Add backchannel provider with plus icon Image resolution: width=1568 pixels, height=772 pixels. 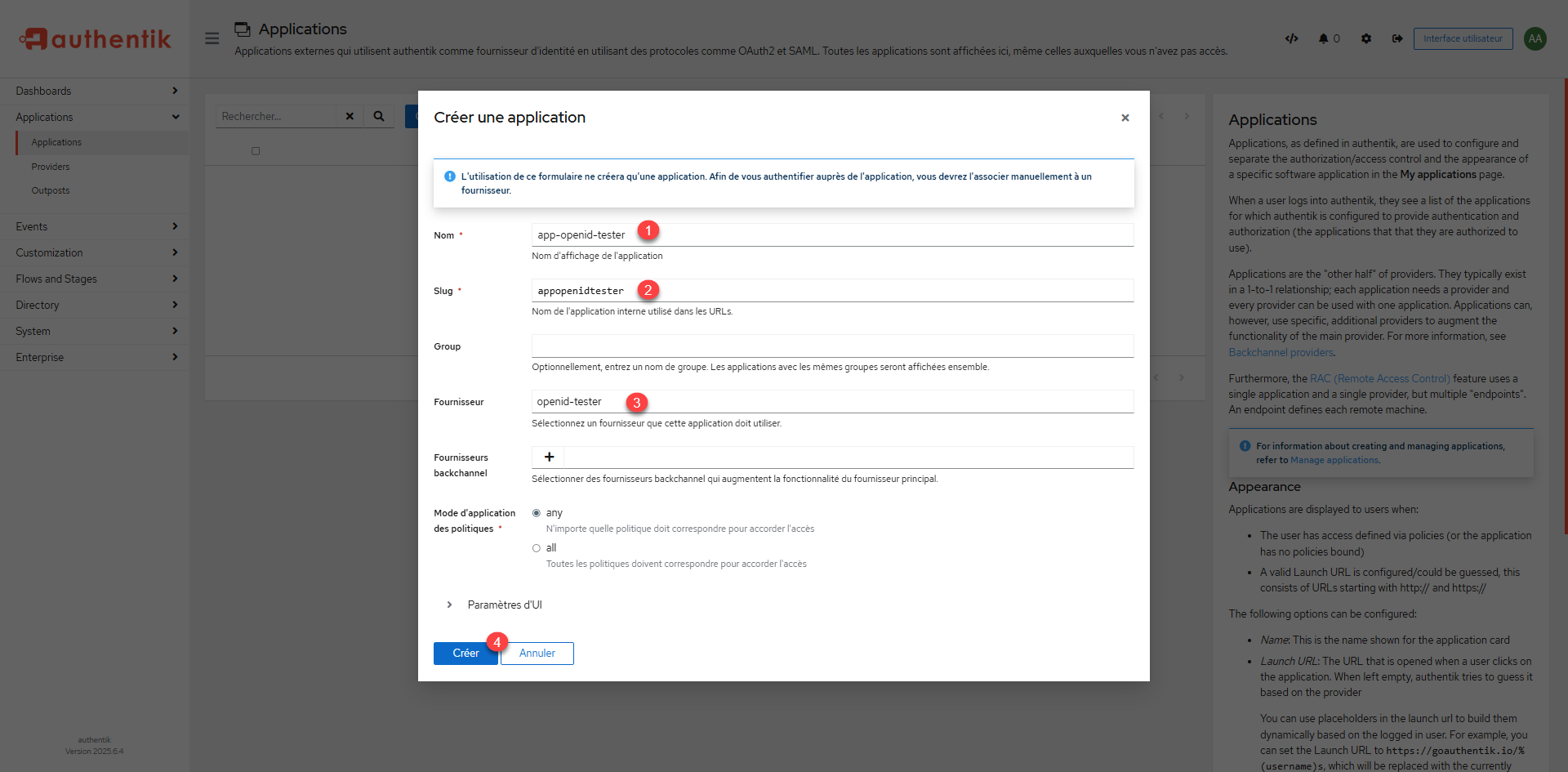coord(549,457)
